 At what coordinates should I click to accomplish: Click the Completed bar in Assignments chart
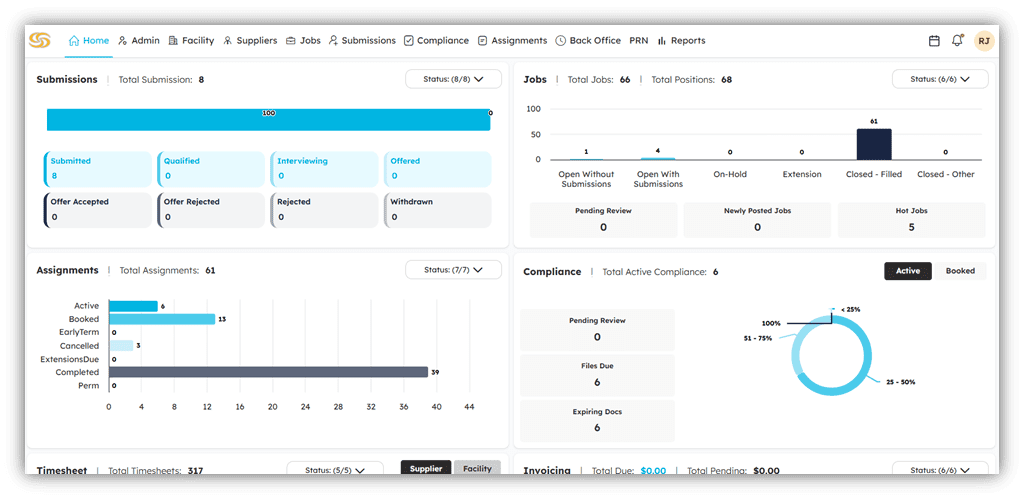268,372
